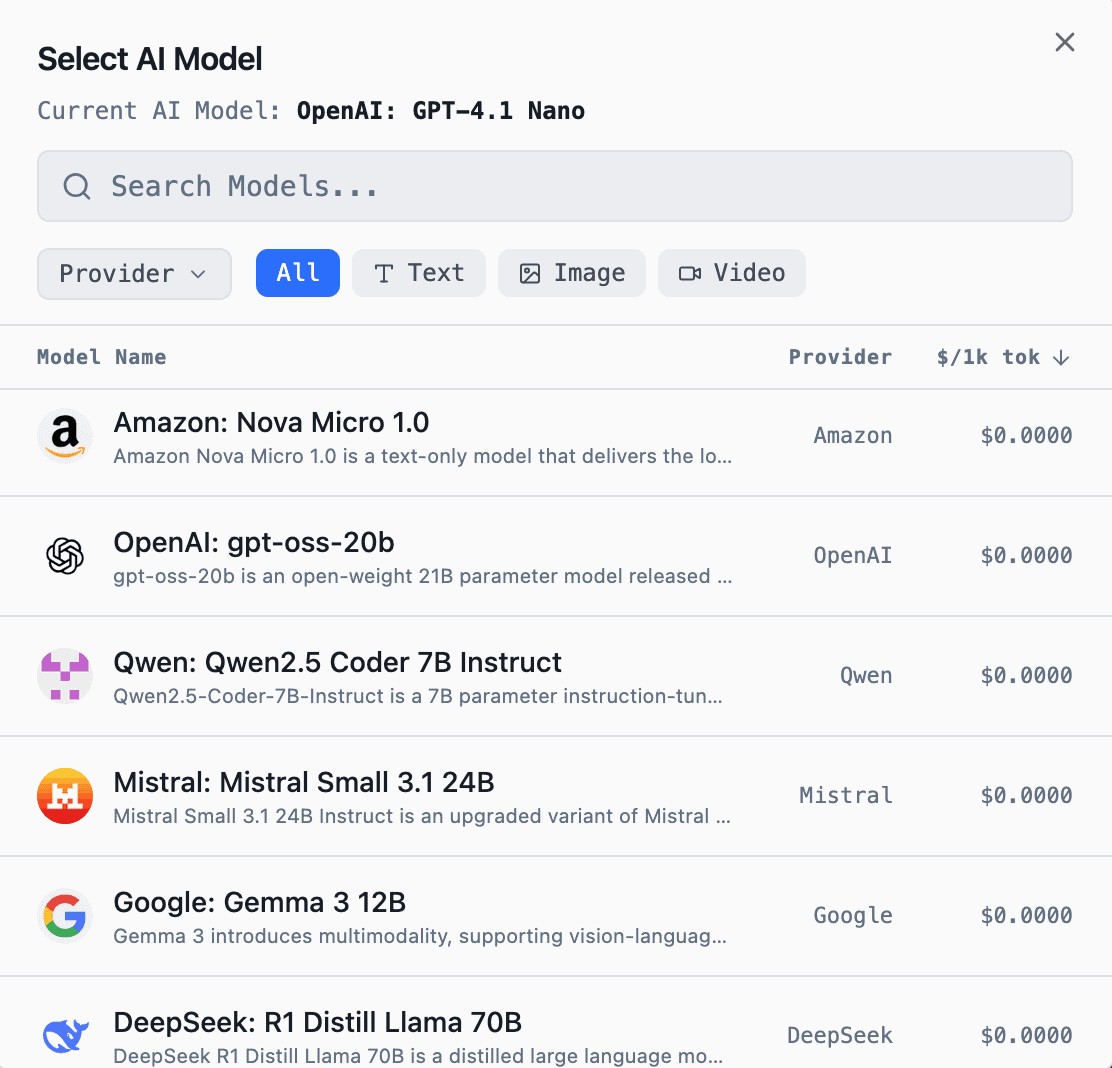
Task: Sort by the $/1k tok column
Action: (x=1003, y=357)
